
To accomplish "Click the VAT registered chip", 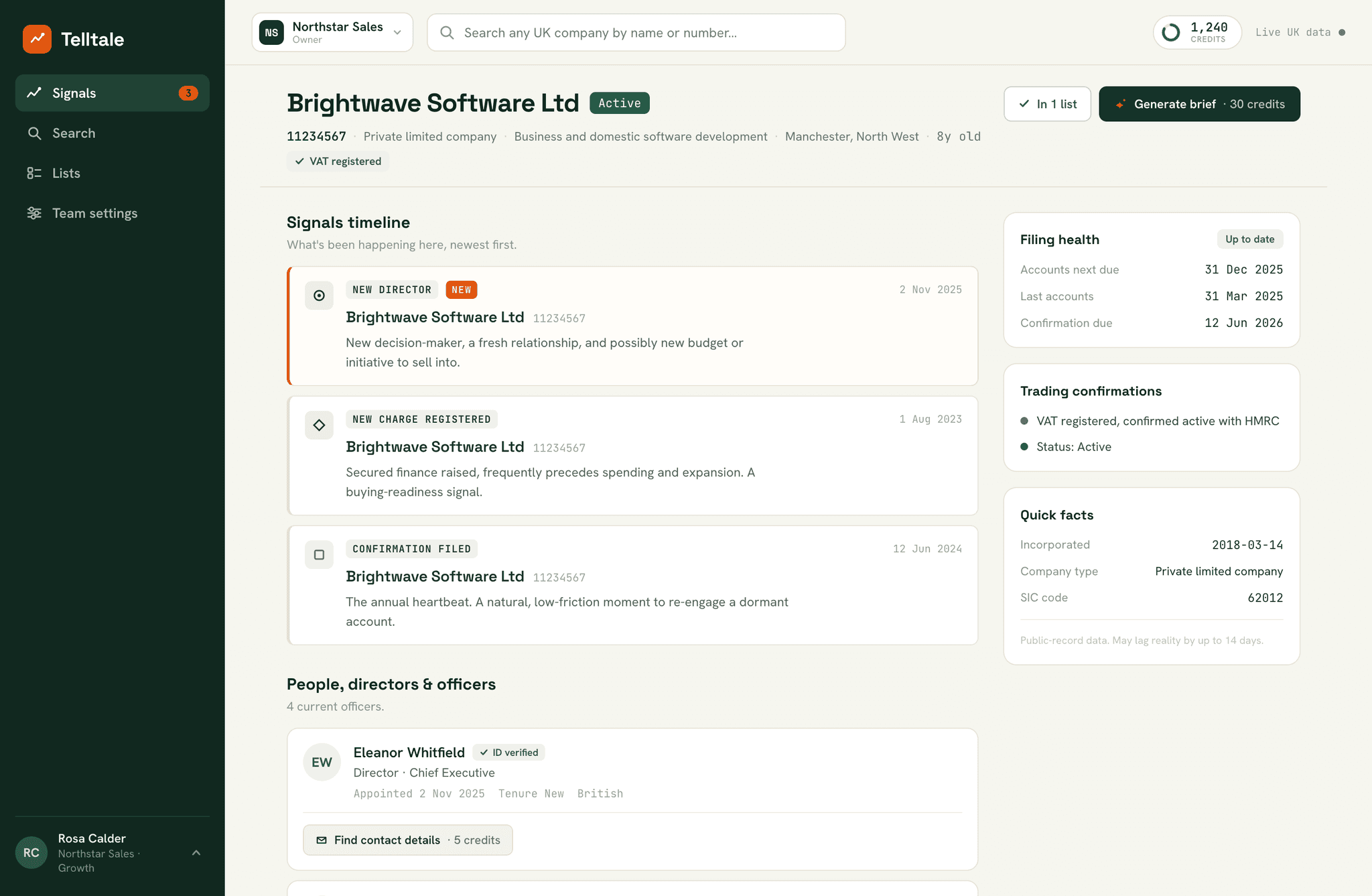I will [338, 162].
